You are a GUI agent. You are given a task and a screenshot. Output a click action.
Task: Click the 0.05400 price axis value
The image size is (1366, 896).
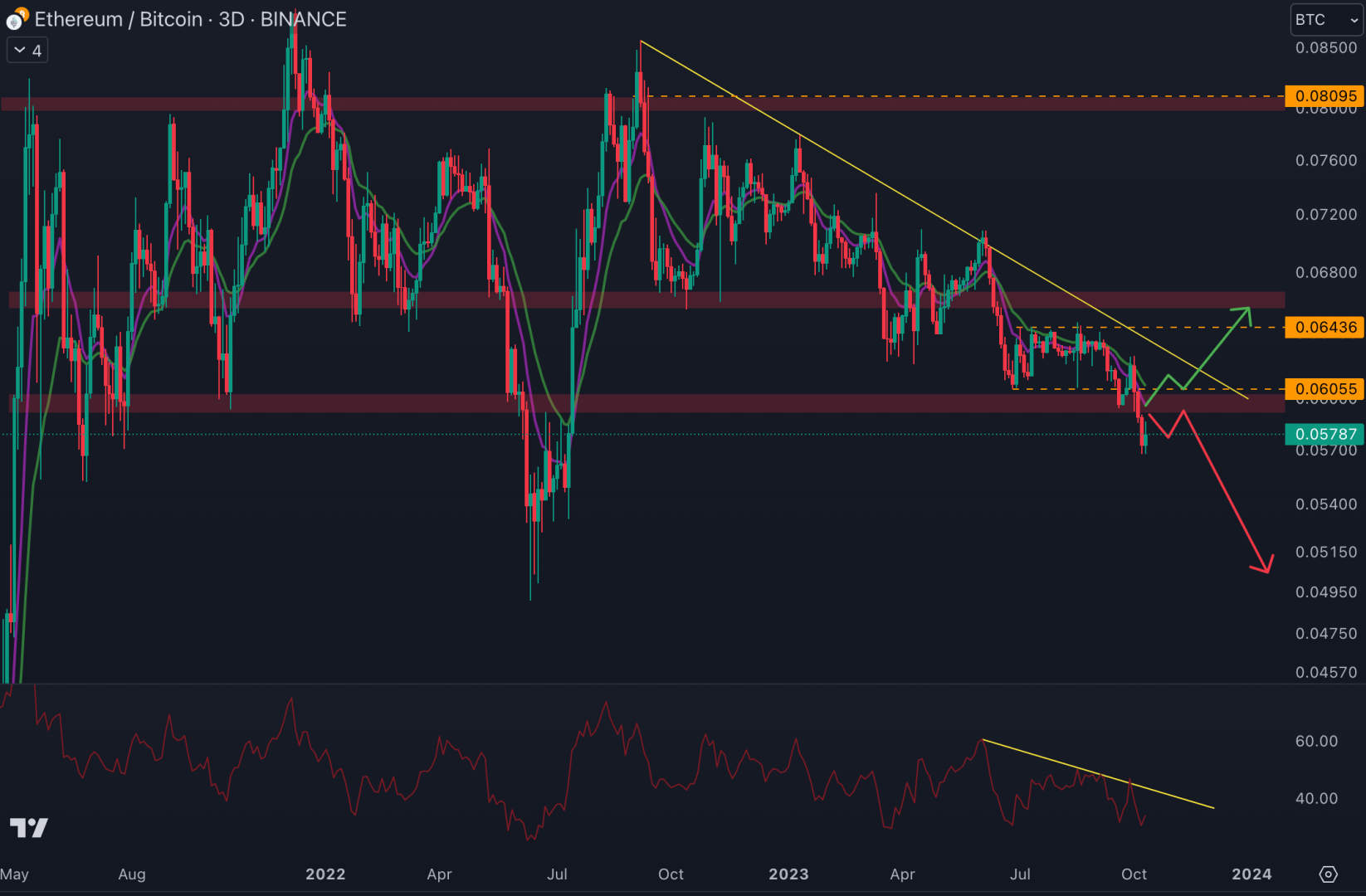point(1326,504)
